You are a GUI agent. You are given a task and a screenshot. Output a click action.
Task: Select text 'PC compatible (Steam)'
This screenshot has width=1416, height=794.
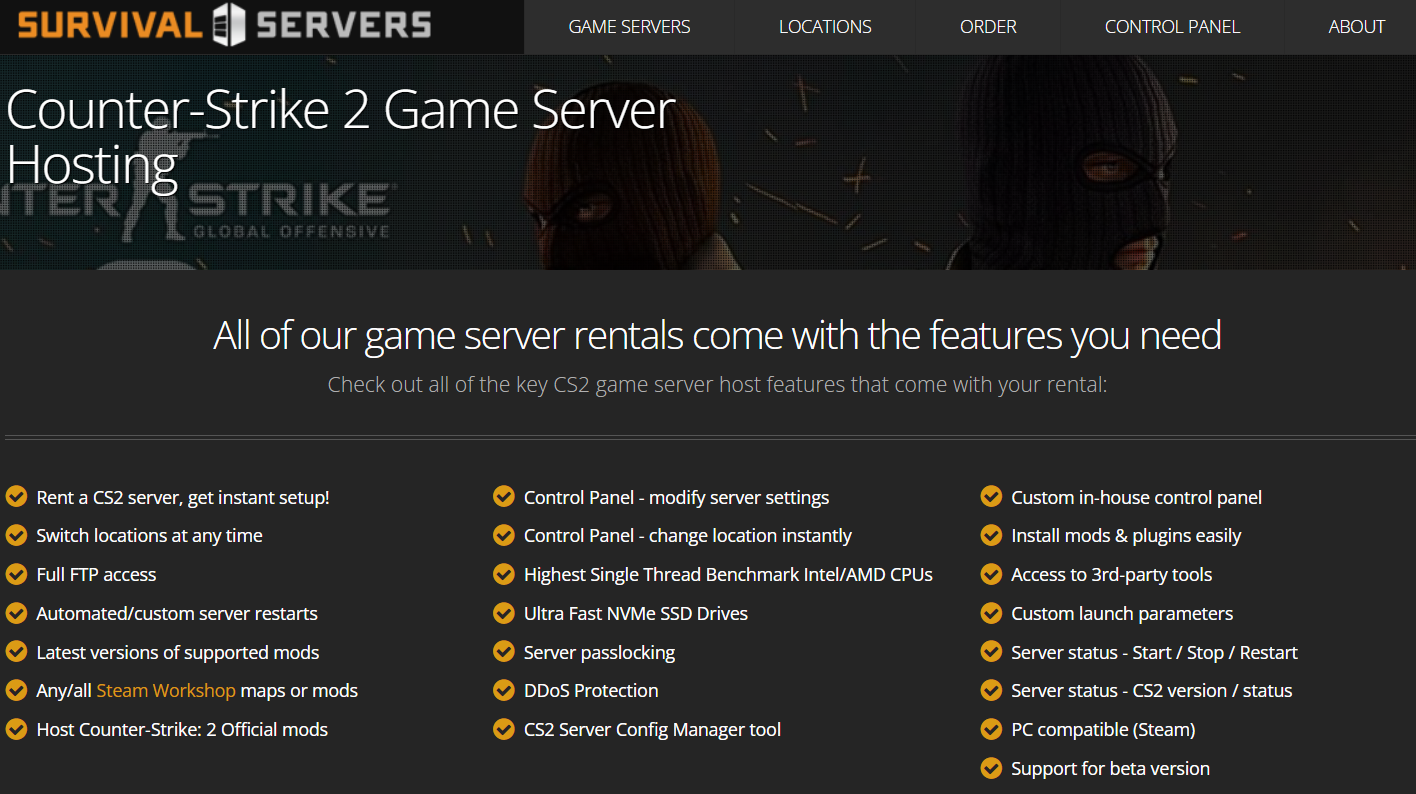pos(1103,730)
